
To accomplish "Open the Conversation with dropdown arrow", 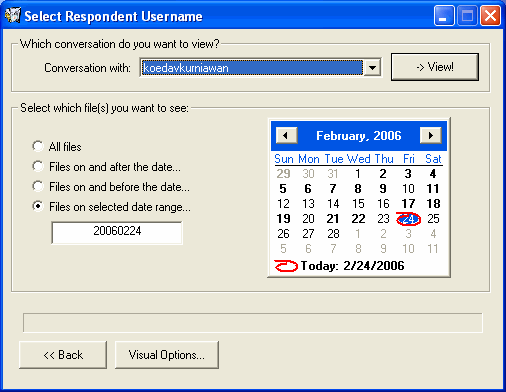I will pyautogui.click(x=372, y=68).
